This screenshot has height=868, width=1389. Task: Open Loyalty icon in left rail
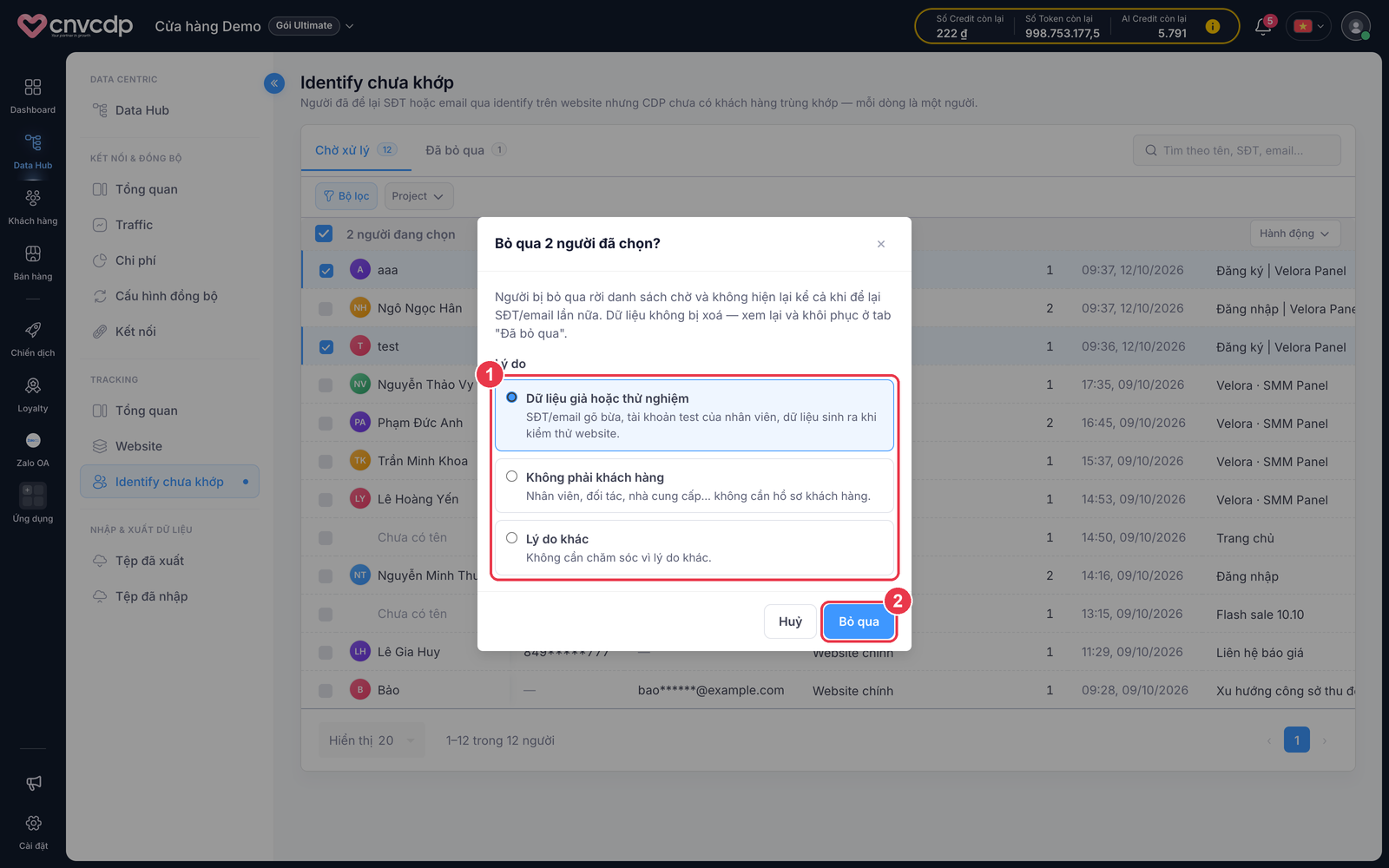point(33,386)
